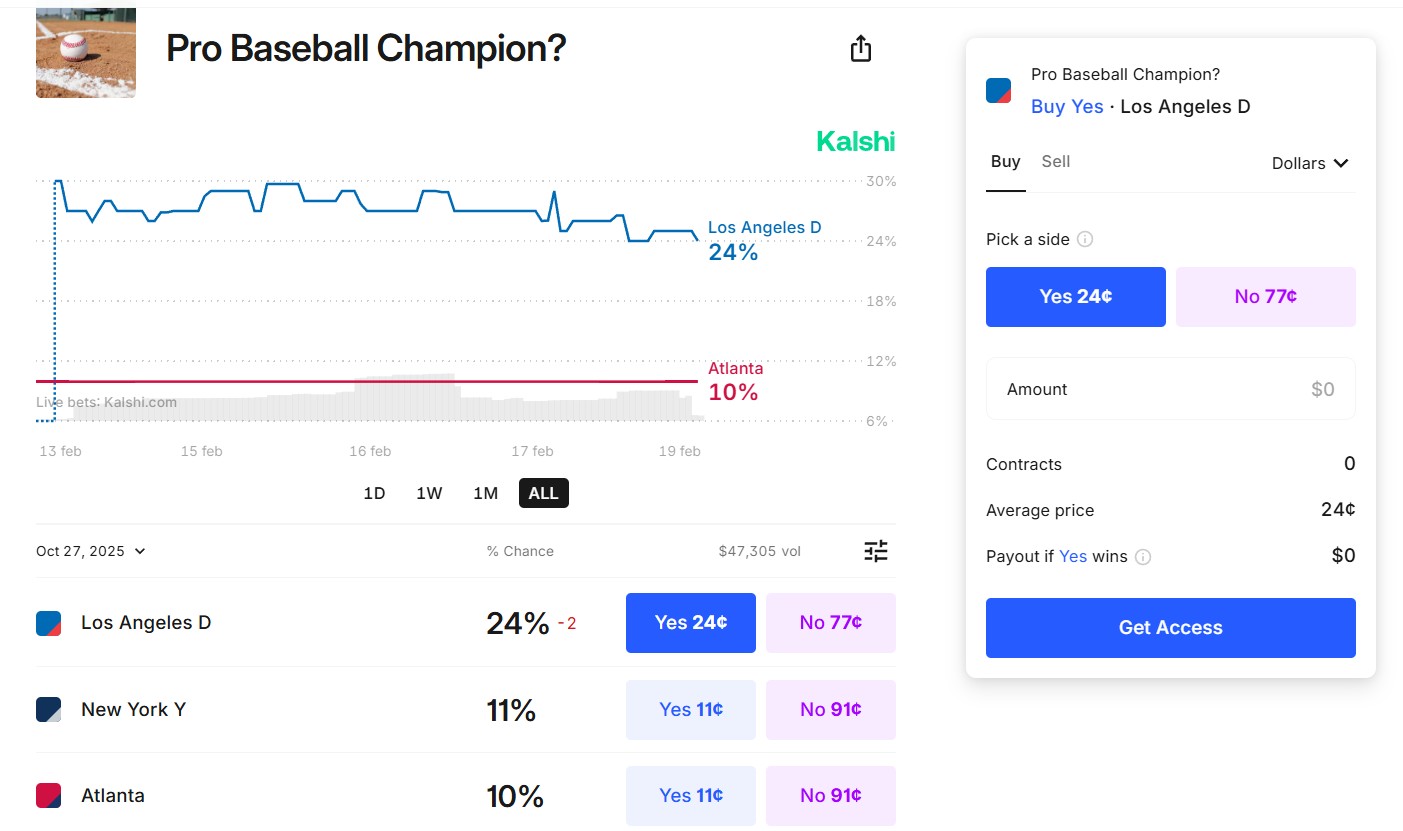Open the Dollars dropdown
Image resolution: width=1403 pixels, height=831 pixels.
coord(1310,163)
